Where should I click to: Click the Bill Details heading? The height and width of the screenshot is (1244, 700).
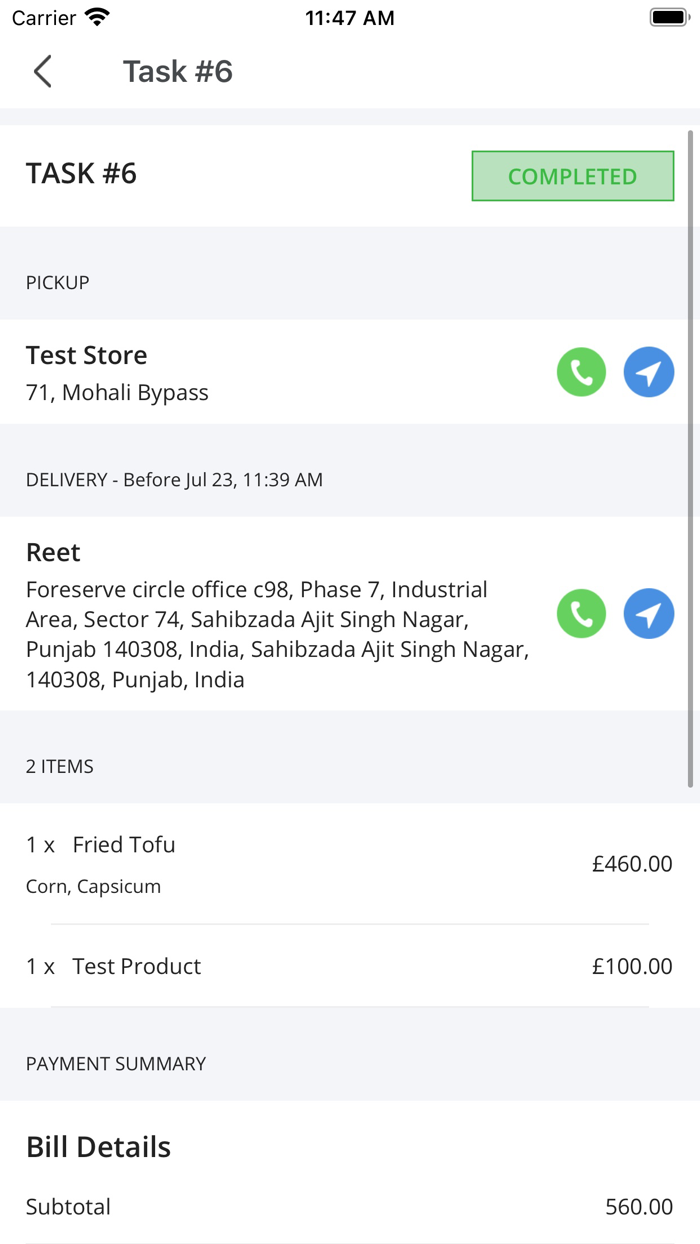[x=98, y=1147]
